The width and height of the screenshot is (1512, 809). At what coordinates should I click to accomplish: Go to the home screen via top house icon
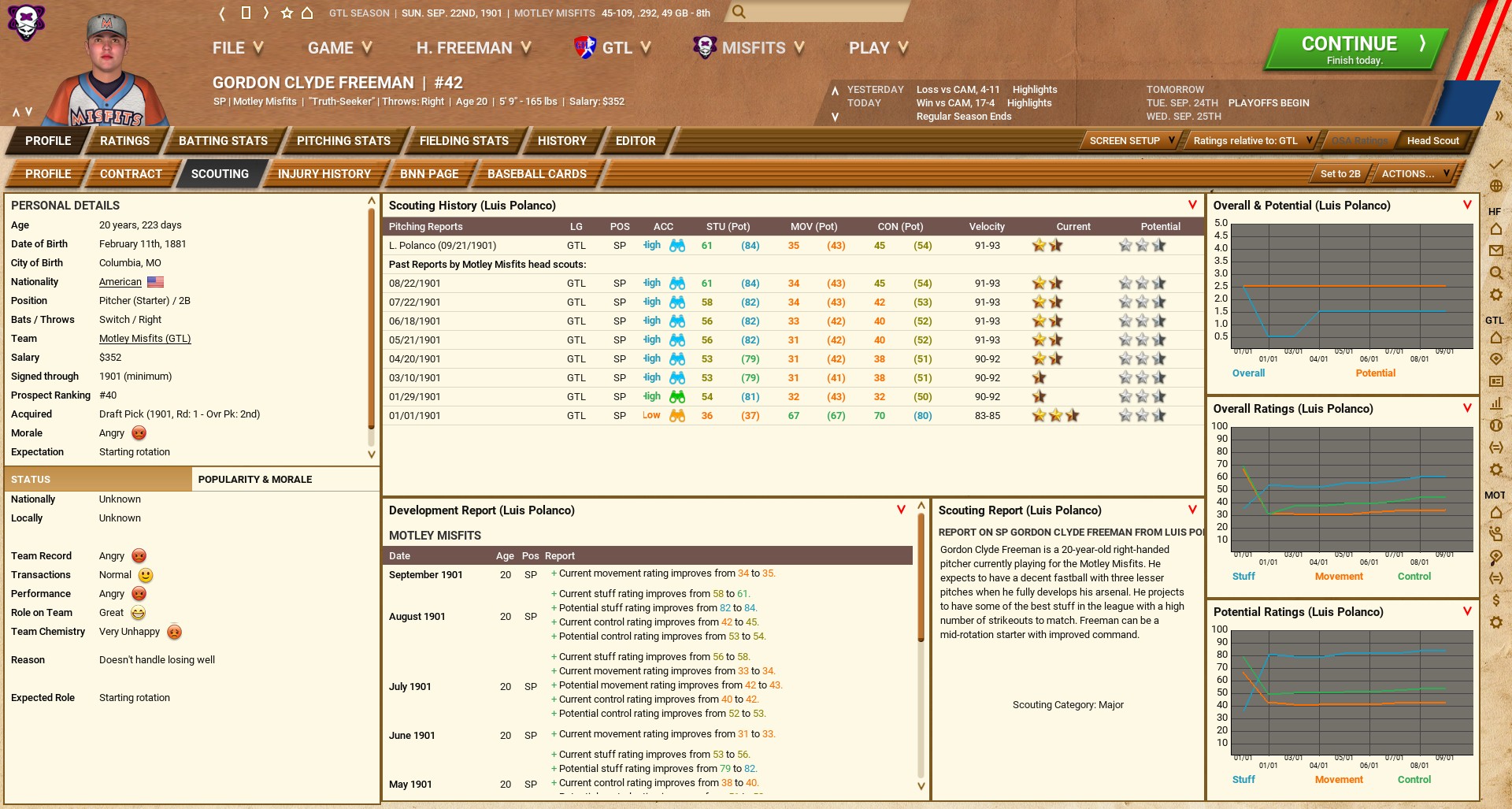click(307, 13)
